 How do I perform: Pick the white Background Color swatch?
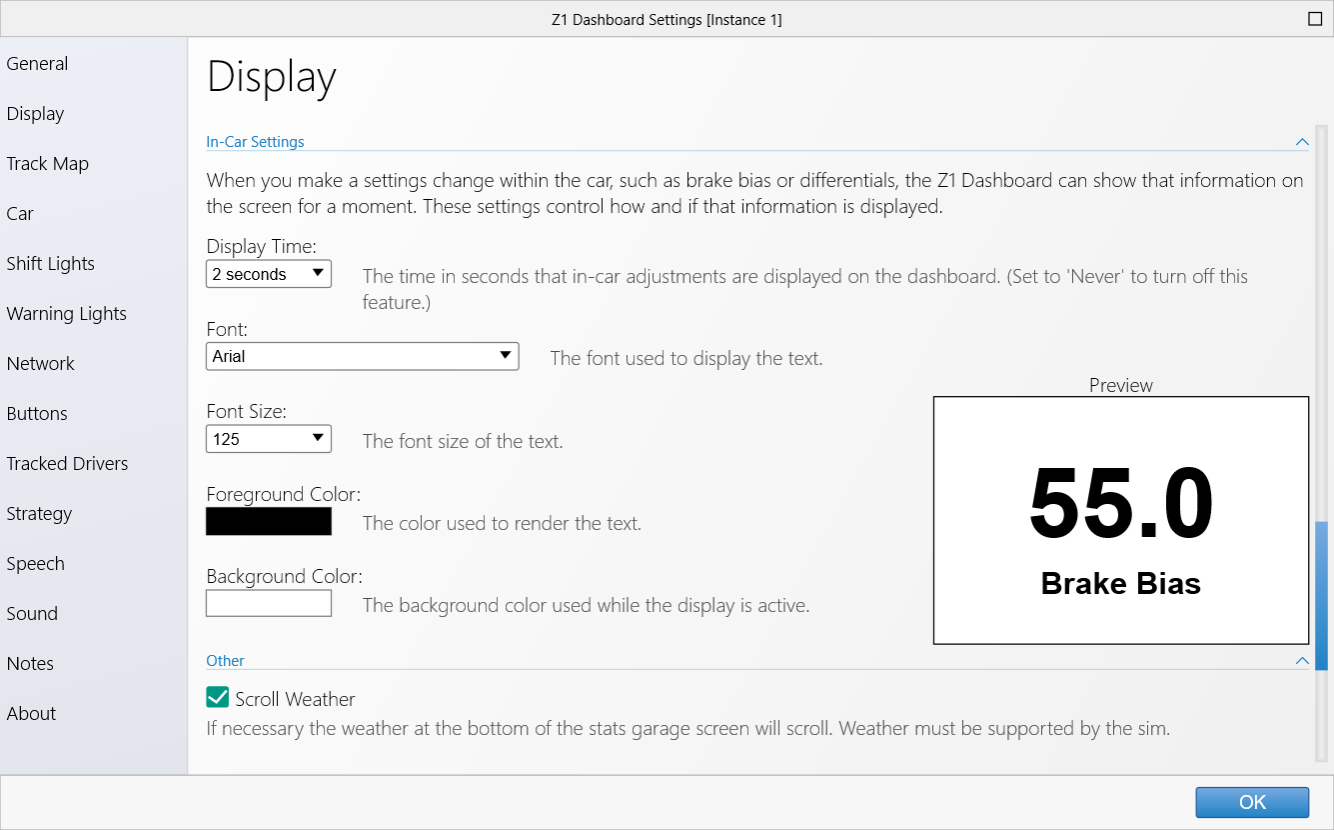269,603
